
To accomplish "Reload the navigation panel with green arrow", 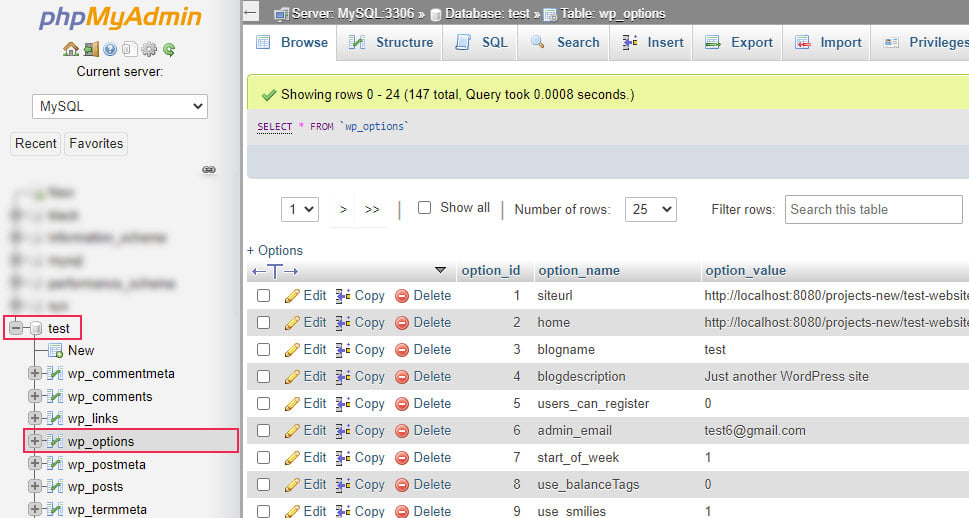I will pos(169,49).
